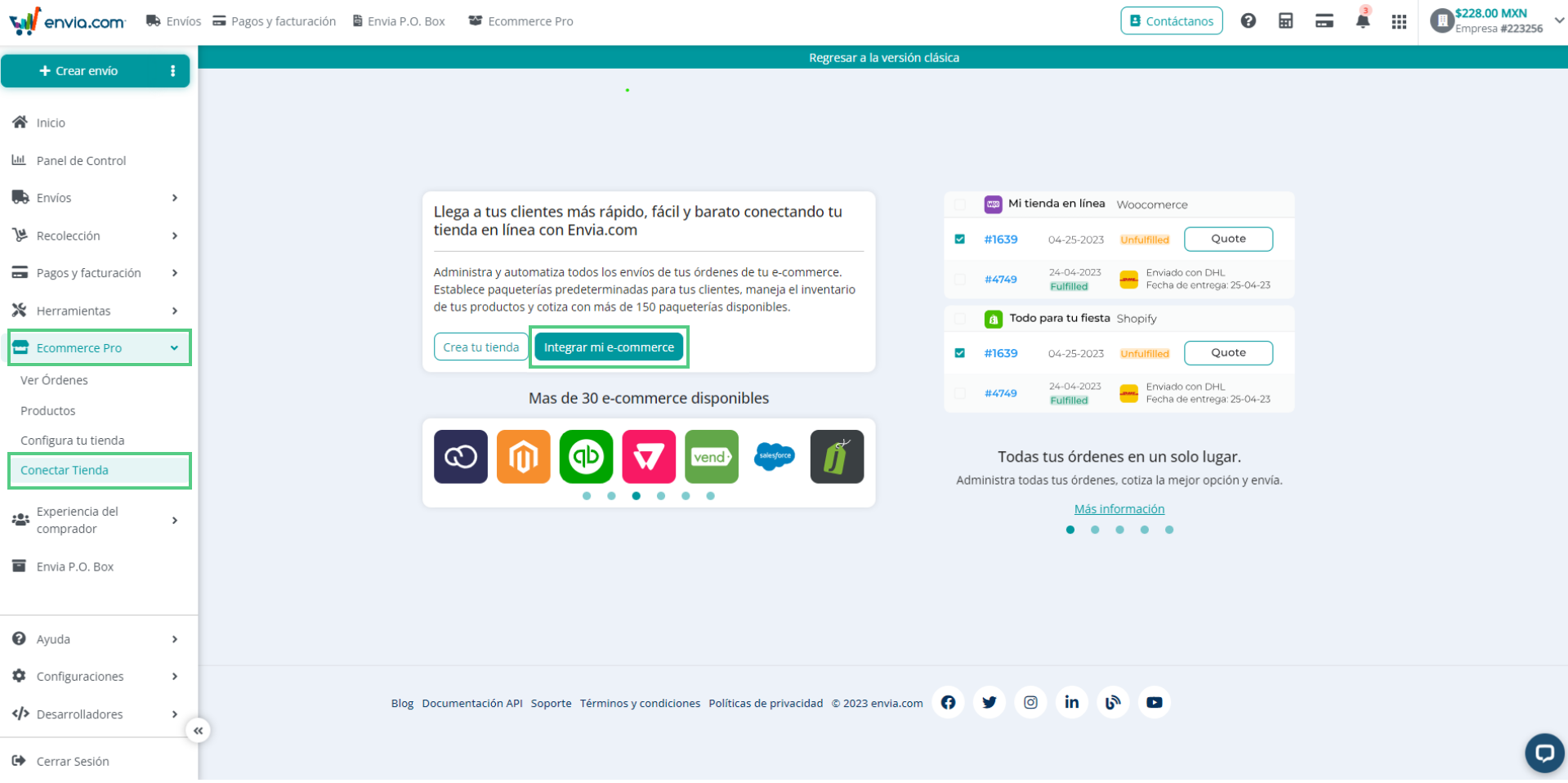Select the Magento e-commerce icon

[523, 457]
